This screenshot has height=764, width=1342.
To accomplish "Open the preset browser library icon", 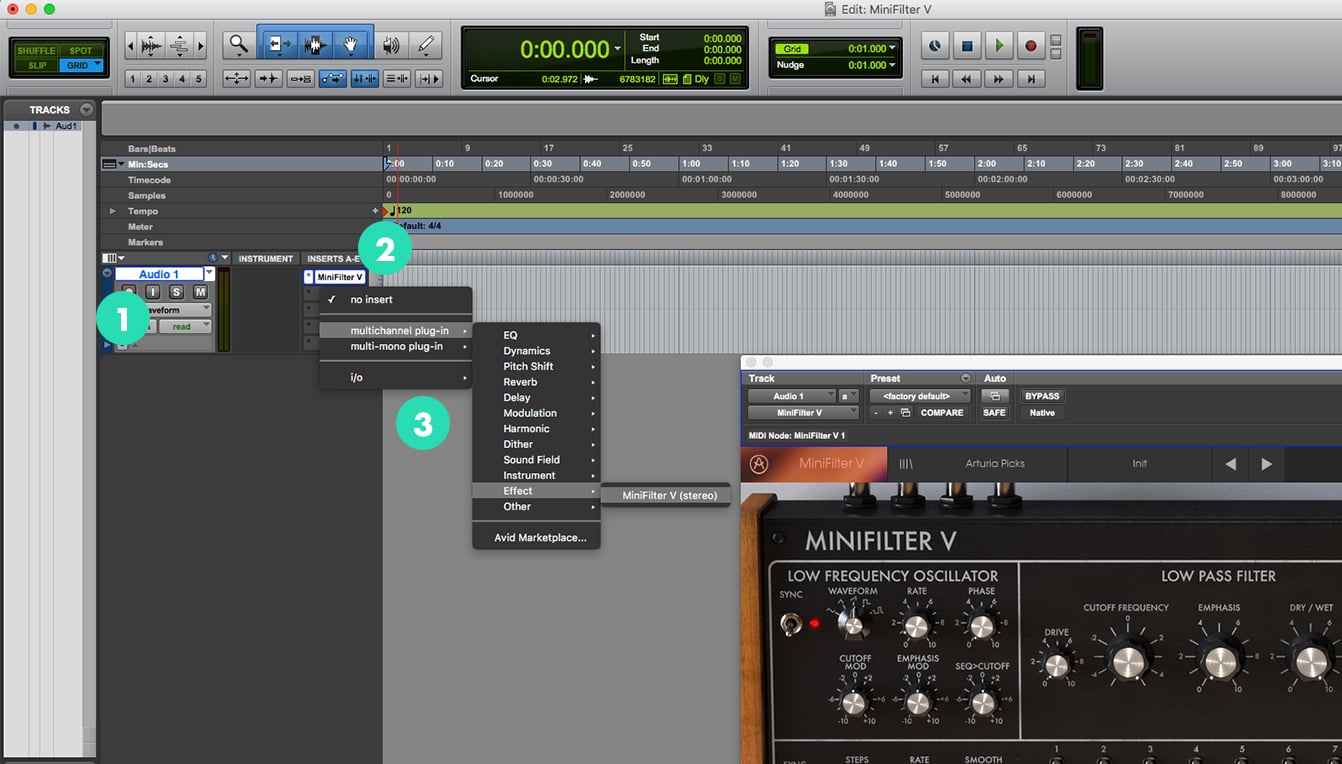I will click(x=906, y=464).
